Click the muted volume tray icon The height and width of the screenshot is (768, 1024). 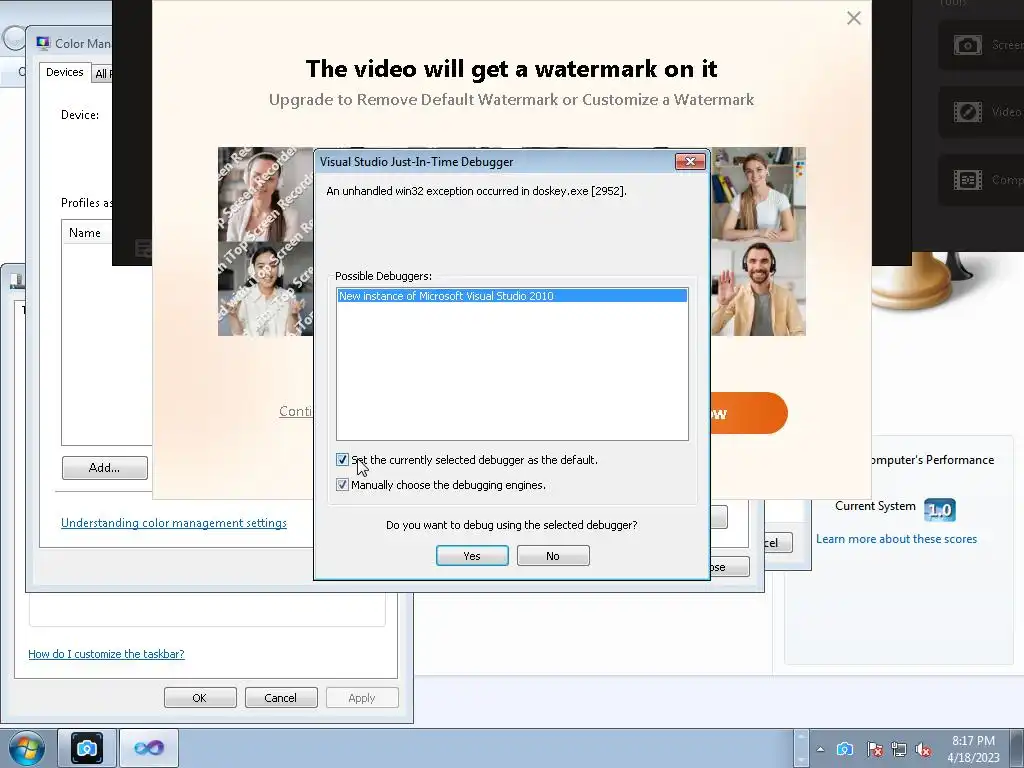tap(923, 749)
